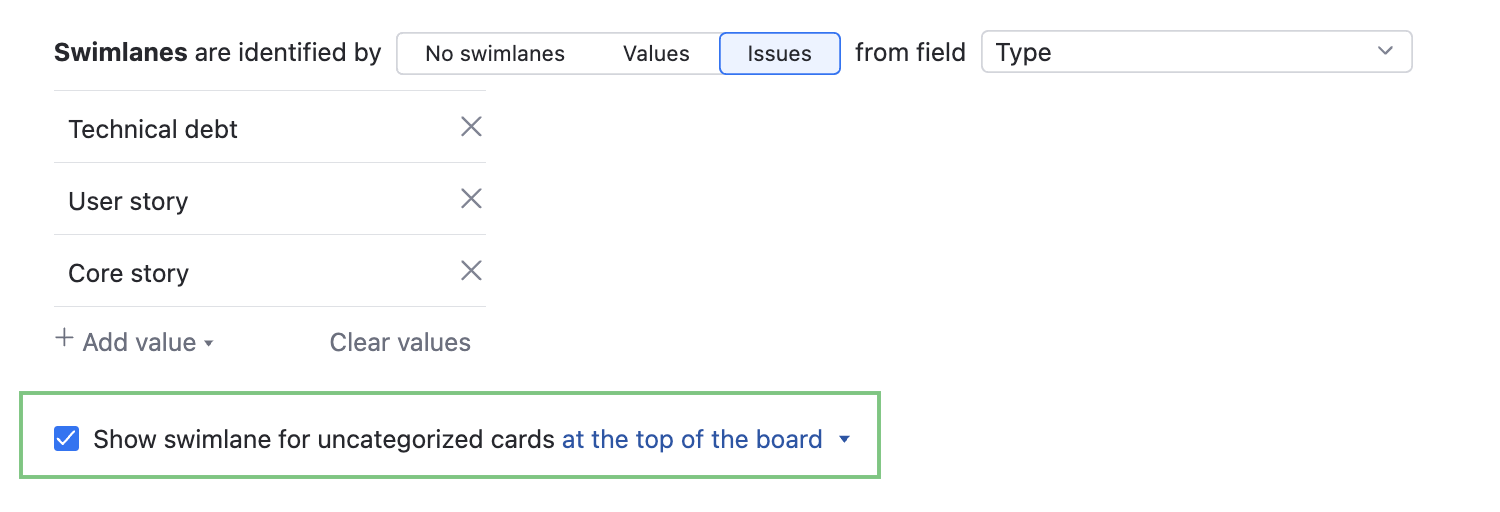Click the plus icon beside Add value
The width and height of the screenshot is (1500, 512).
point(64,339)
